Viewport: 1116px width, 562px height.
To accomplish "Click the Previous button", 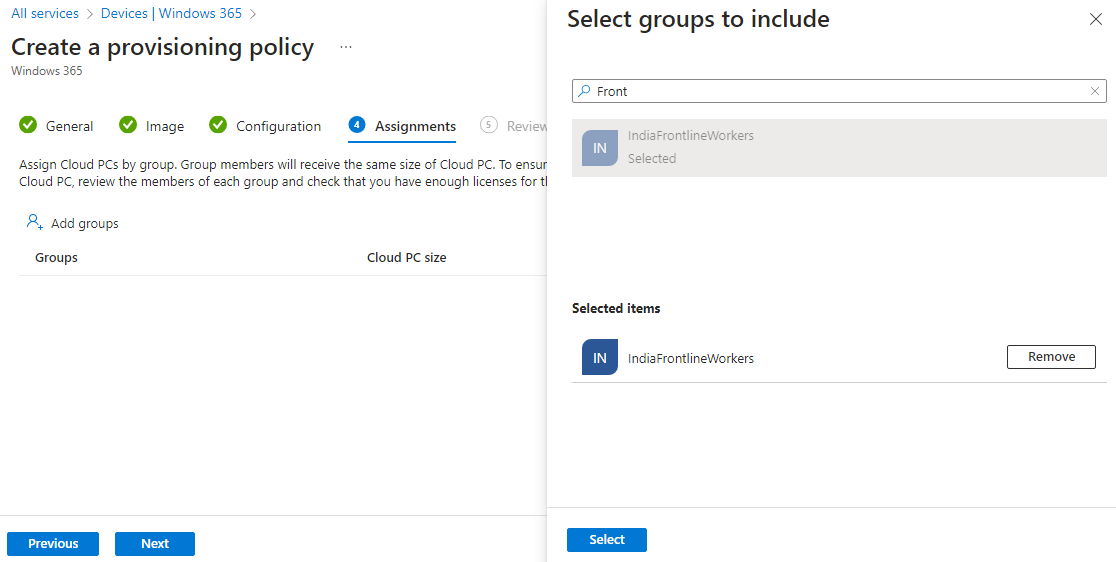I will click(x=53, y=544).
